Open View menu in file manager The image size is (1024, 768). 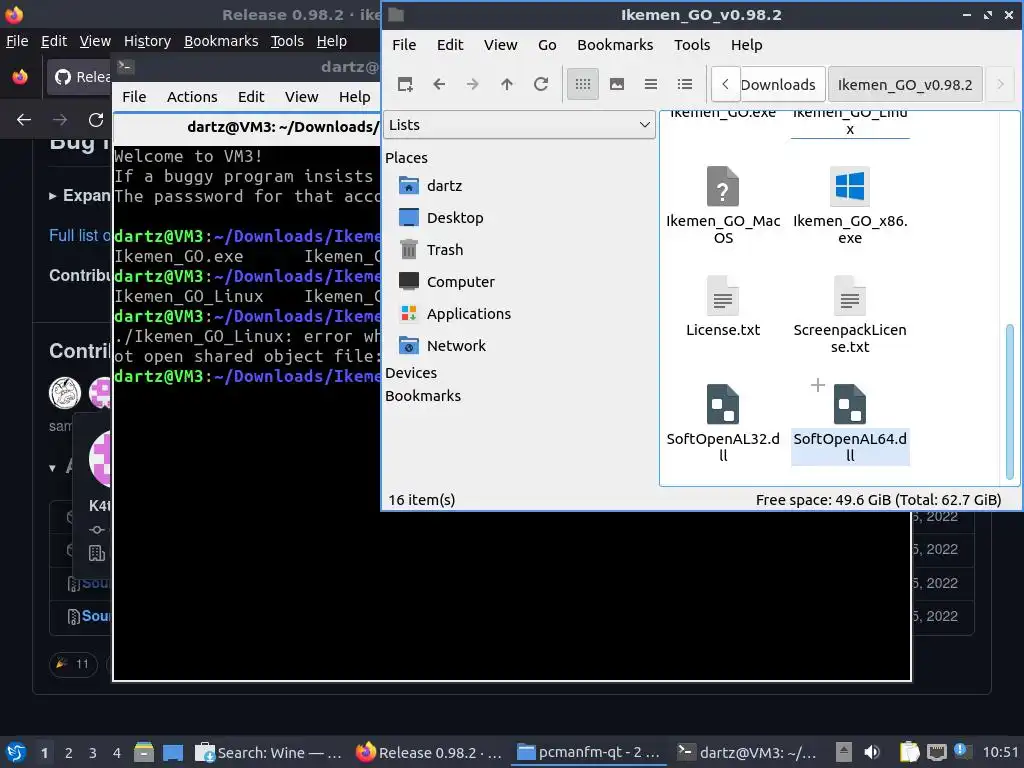(500, 45)
